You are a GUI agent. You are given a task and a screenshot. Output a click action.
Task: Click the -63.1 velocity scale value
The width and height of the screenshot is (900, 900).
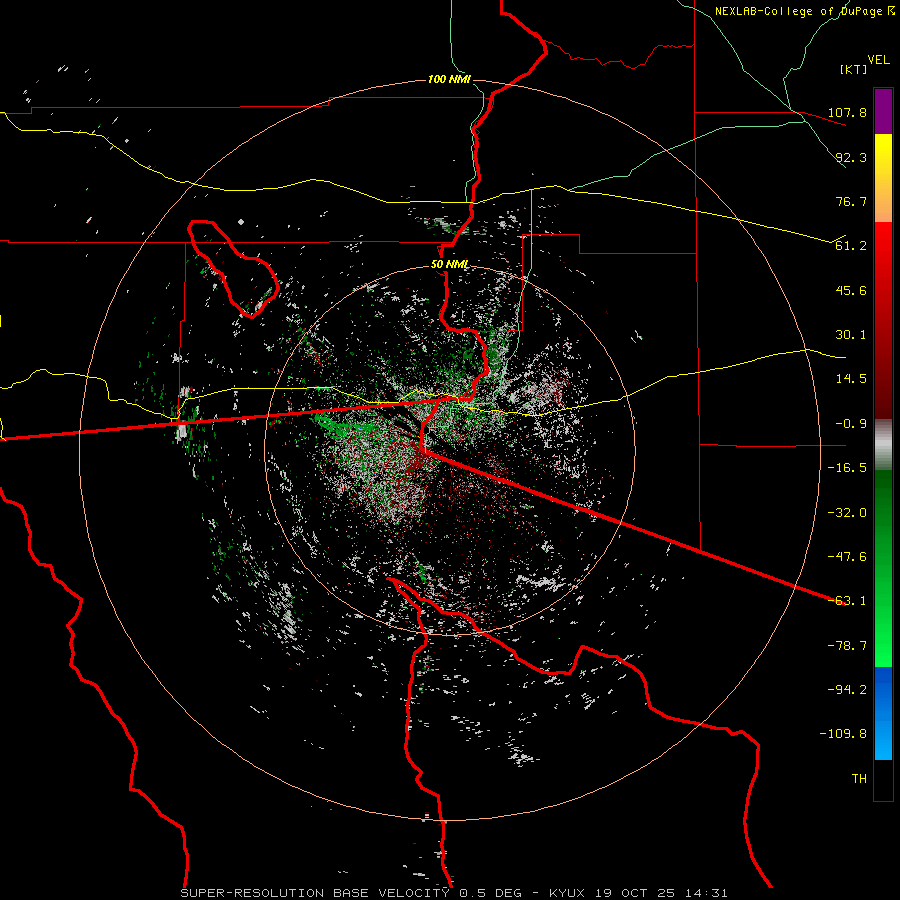point(847,601)
